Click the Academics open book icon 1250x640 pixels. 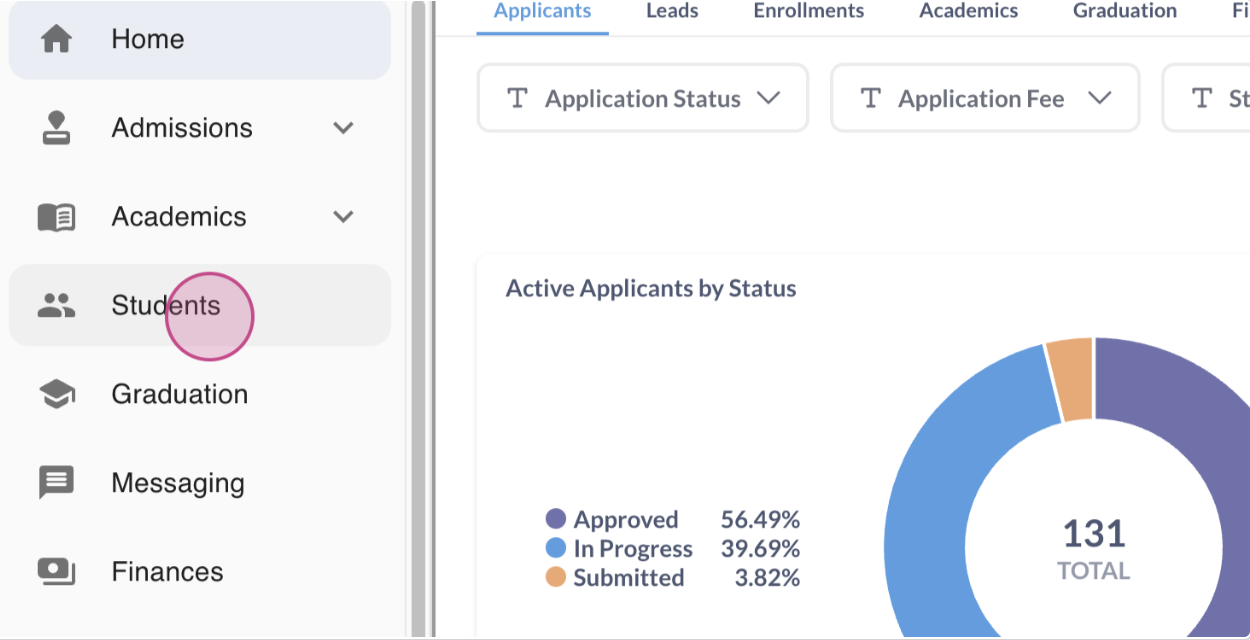point(56,217)
